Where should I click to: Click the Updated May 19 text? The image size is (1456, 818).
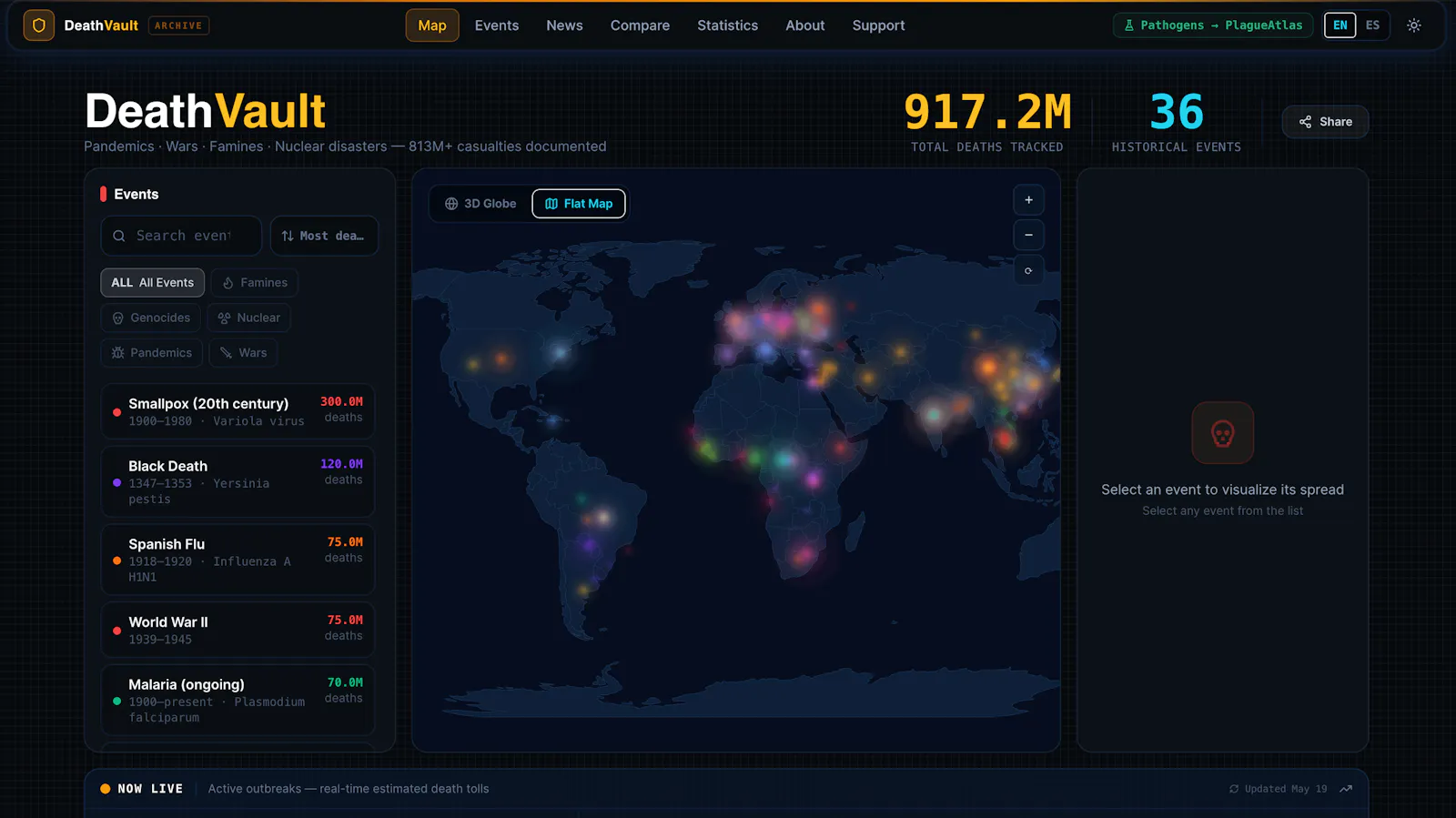[1286, 789]
